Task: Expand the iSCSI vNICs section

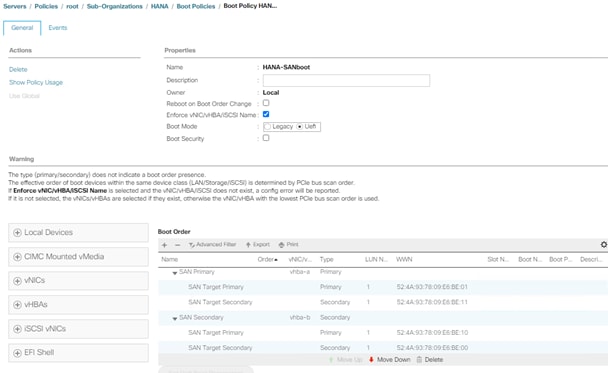Action: [x=78, y=328]
